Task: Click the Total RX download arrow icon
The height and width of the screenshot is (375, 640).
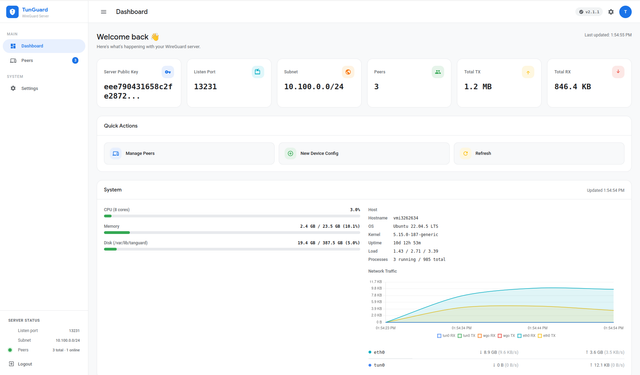Action: coord(618,72)
